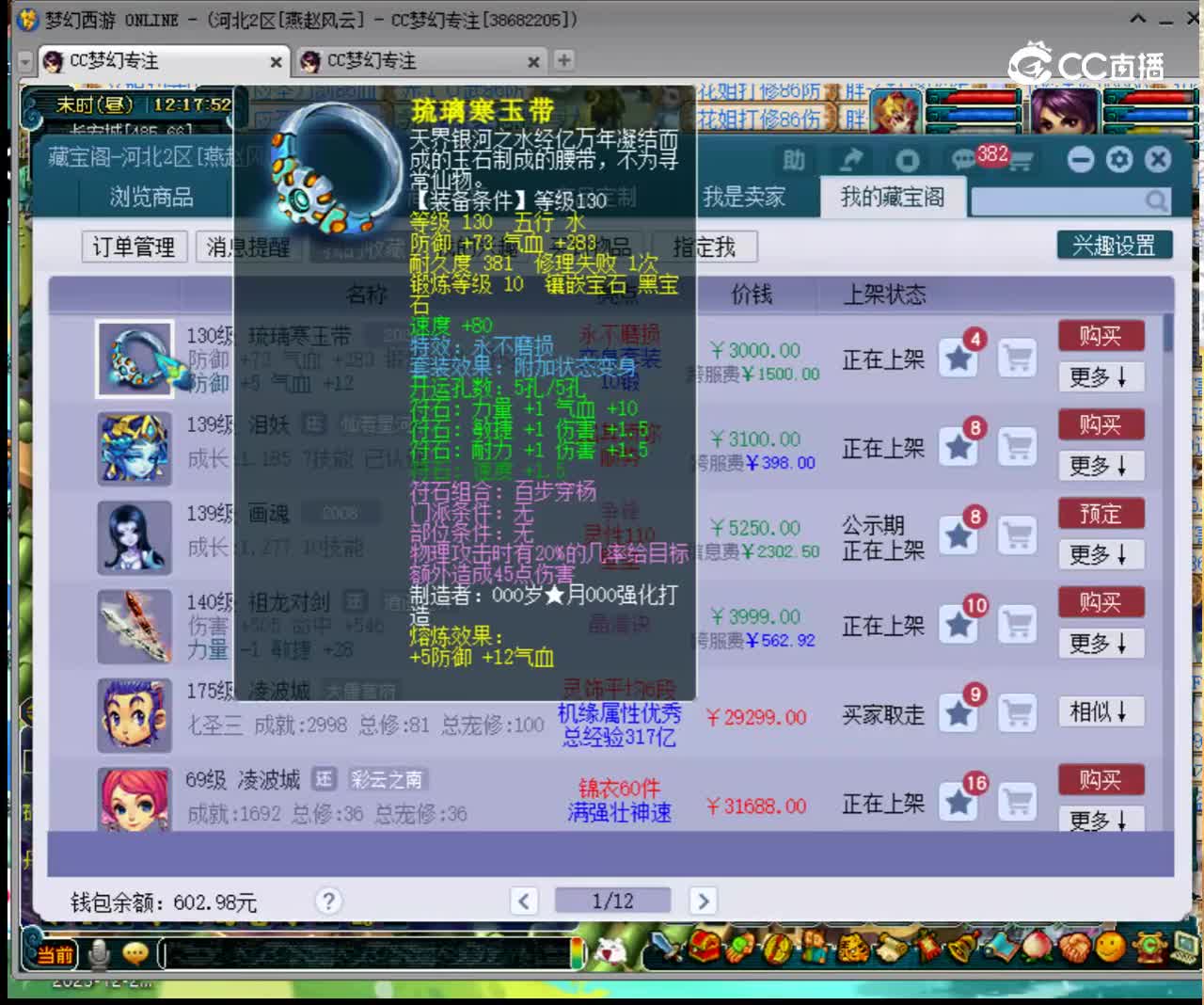Go to next page arrow
The height and width of the screenshot is (1005, 1204).
point(702,901)
